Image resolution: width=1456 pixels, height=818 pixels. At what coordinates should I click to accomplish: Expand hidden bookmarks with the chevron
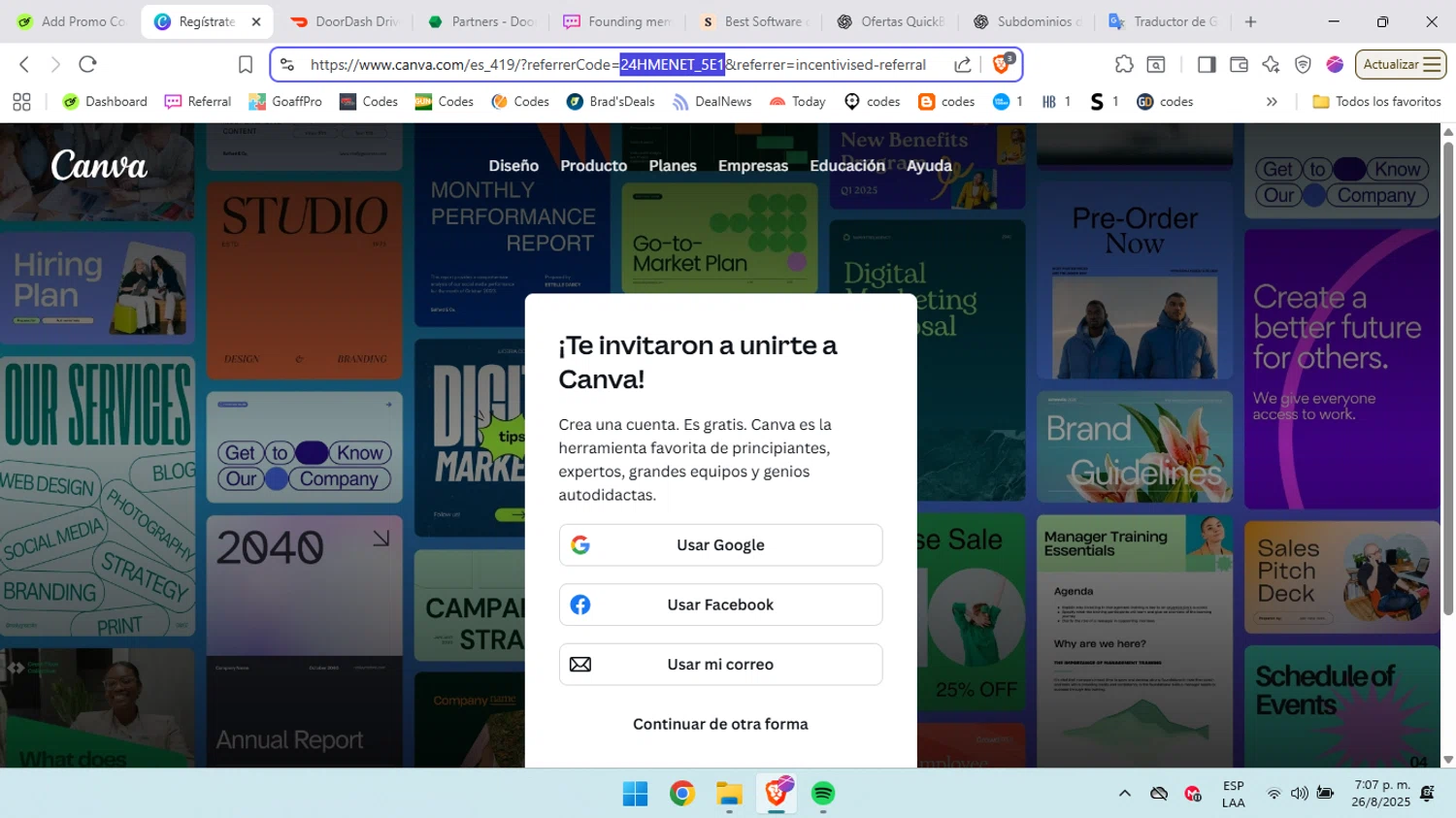coord(1272,101)
